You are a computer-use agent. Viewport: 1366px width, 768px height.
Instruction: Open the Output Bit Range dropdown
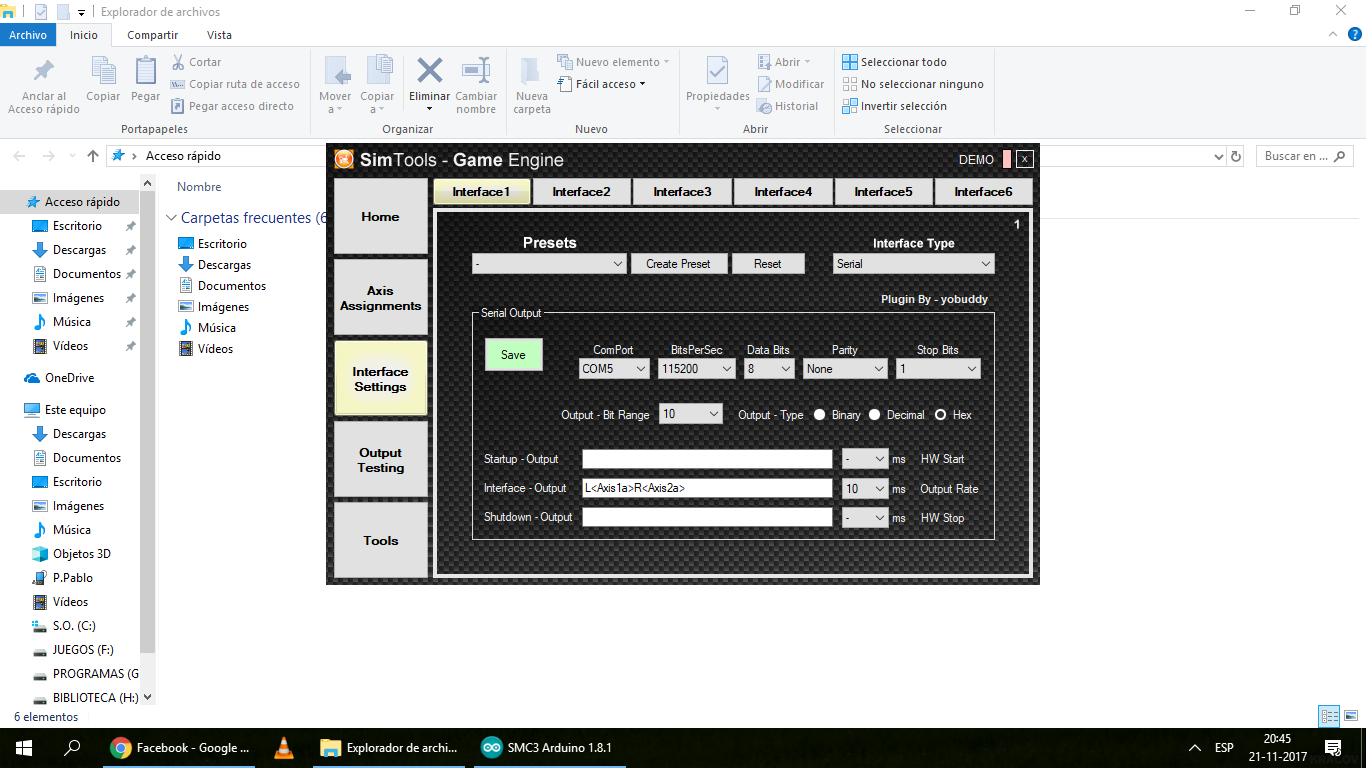[x=691, y=414]
